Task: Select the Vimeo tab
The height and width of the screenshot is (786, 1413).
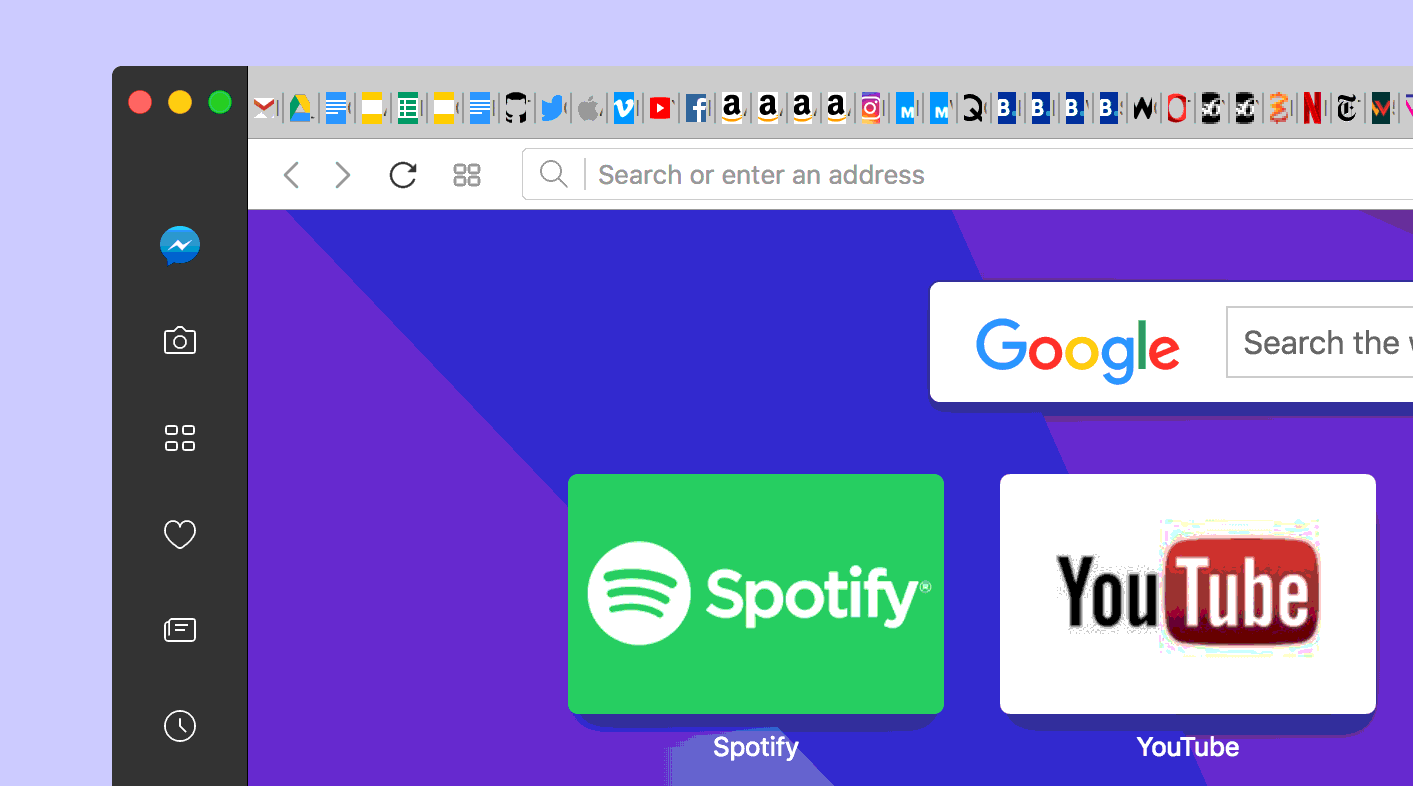Action: coord(624,108)
